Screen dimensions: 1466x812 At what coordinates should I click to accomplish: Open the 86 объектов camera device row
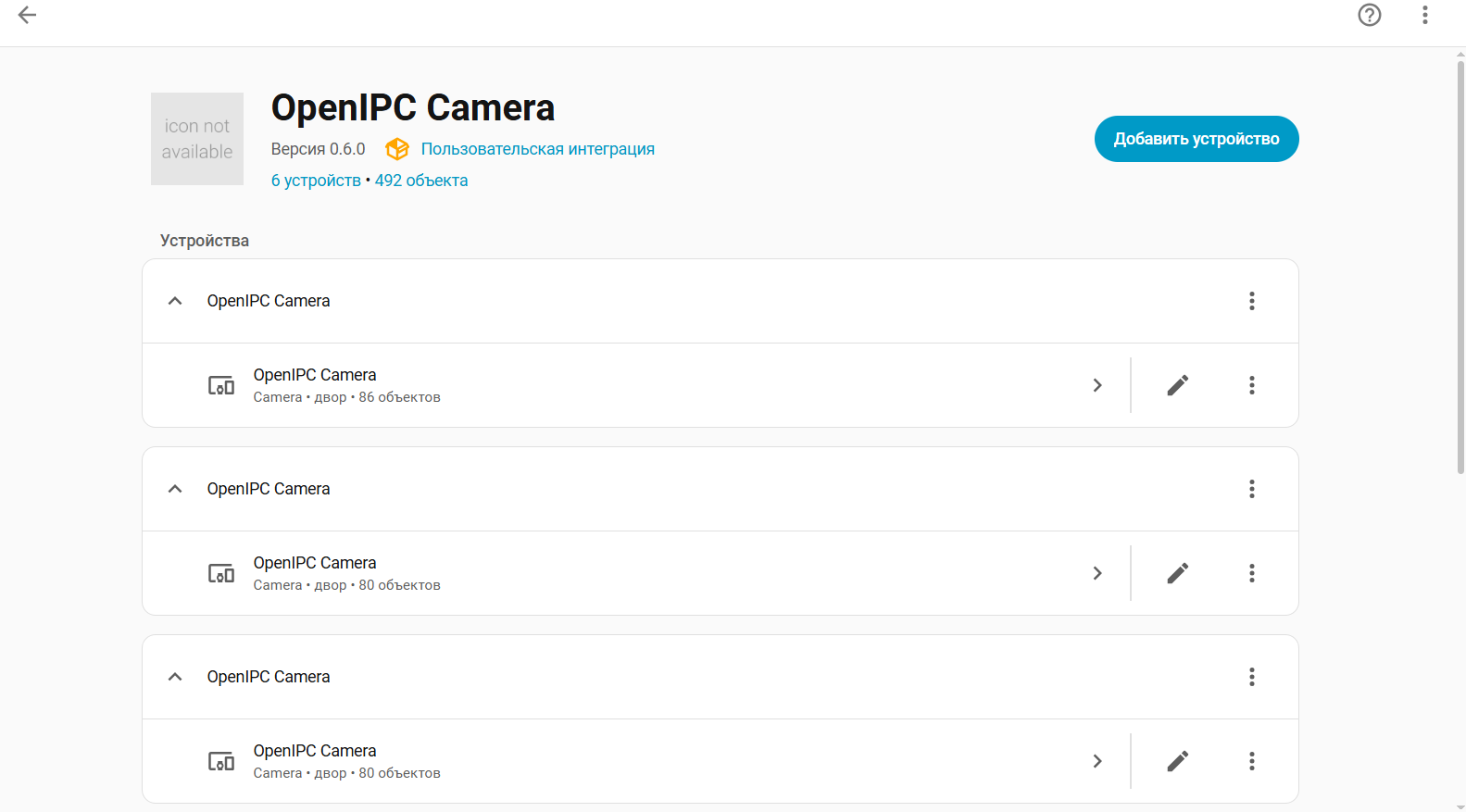[648, 385]
